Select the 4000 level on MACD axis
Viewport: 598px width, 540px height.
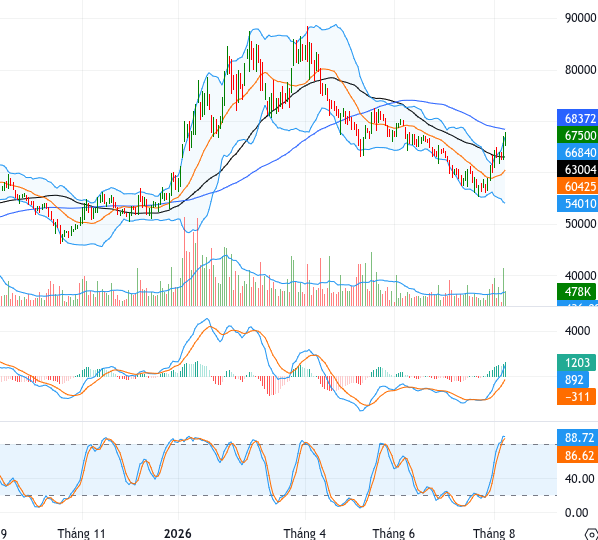(x=577, y=330)
